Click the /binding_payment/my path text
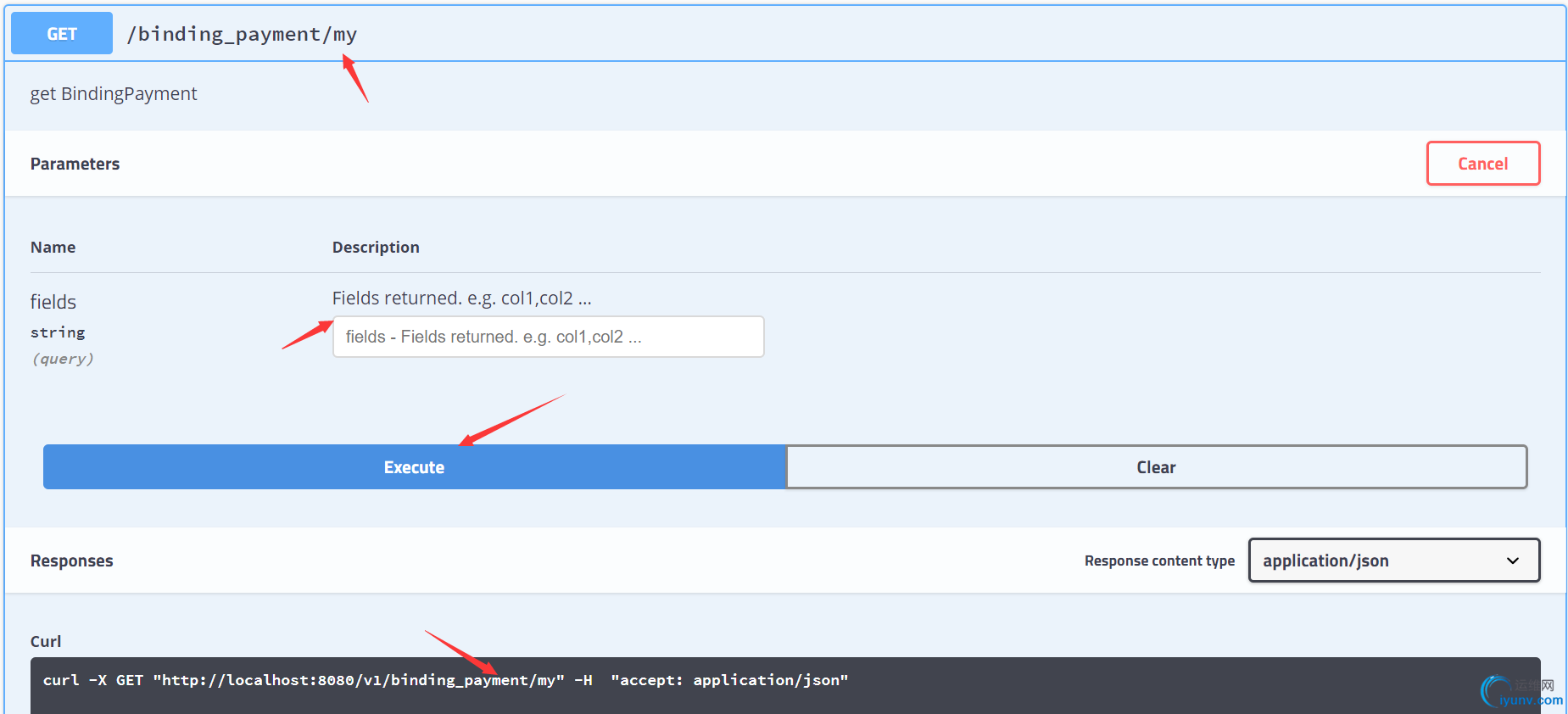This screenshot has width=1568, height=714. 242,34
